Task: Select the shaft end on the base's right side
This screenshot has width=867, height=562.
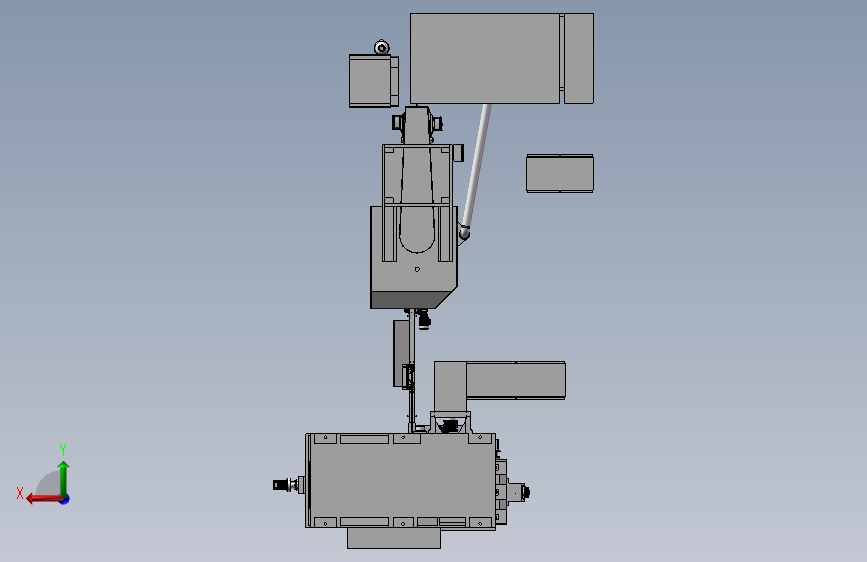Action: [520, 492]
